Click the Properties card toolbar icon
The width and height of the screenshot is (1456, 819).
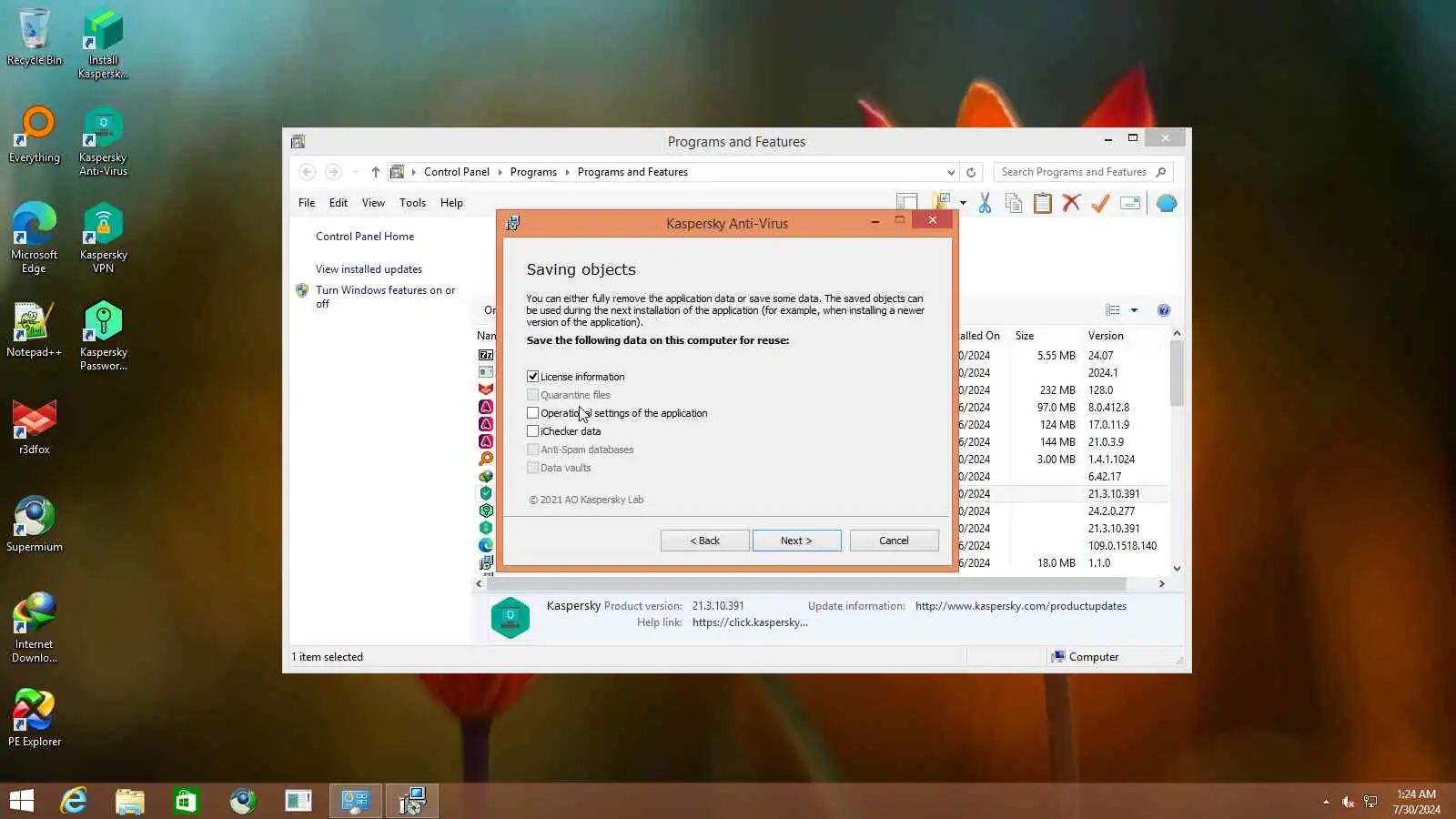pos(1130,203)
